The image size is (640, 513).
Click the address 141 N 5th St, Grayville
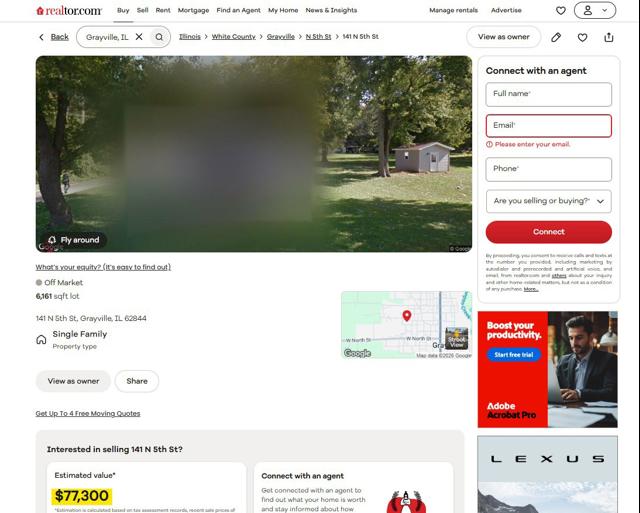click(91, 318)
